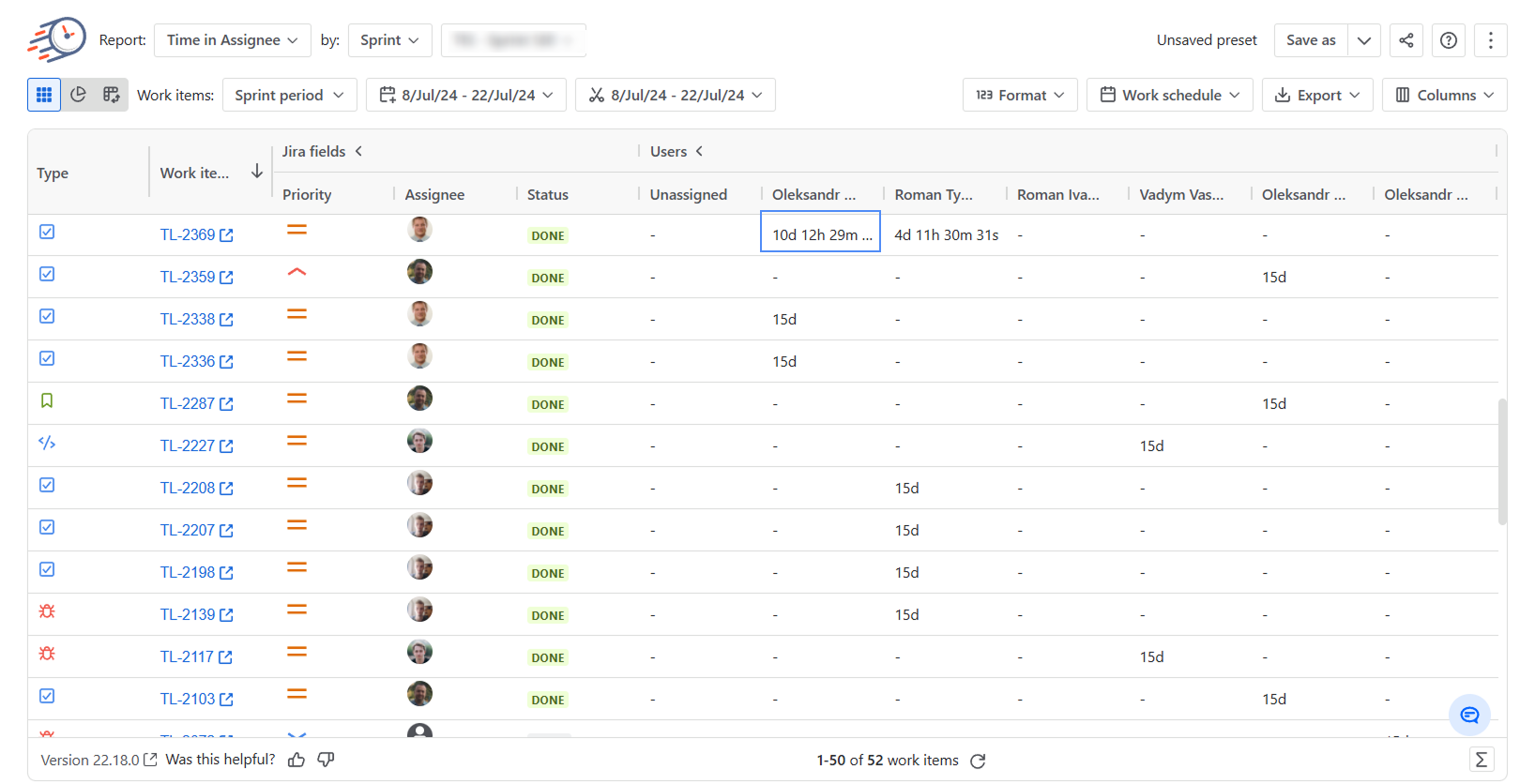Click the DONE status for TL-2338
The image size is (1520, 784).
[x=548, y=320]
